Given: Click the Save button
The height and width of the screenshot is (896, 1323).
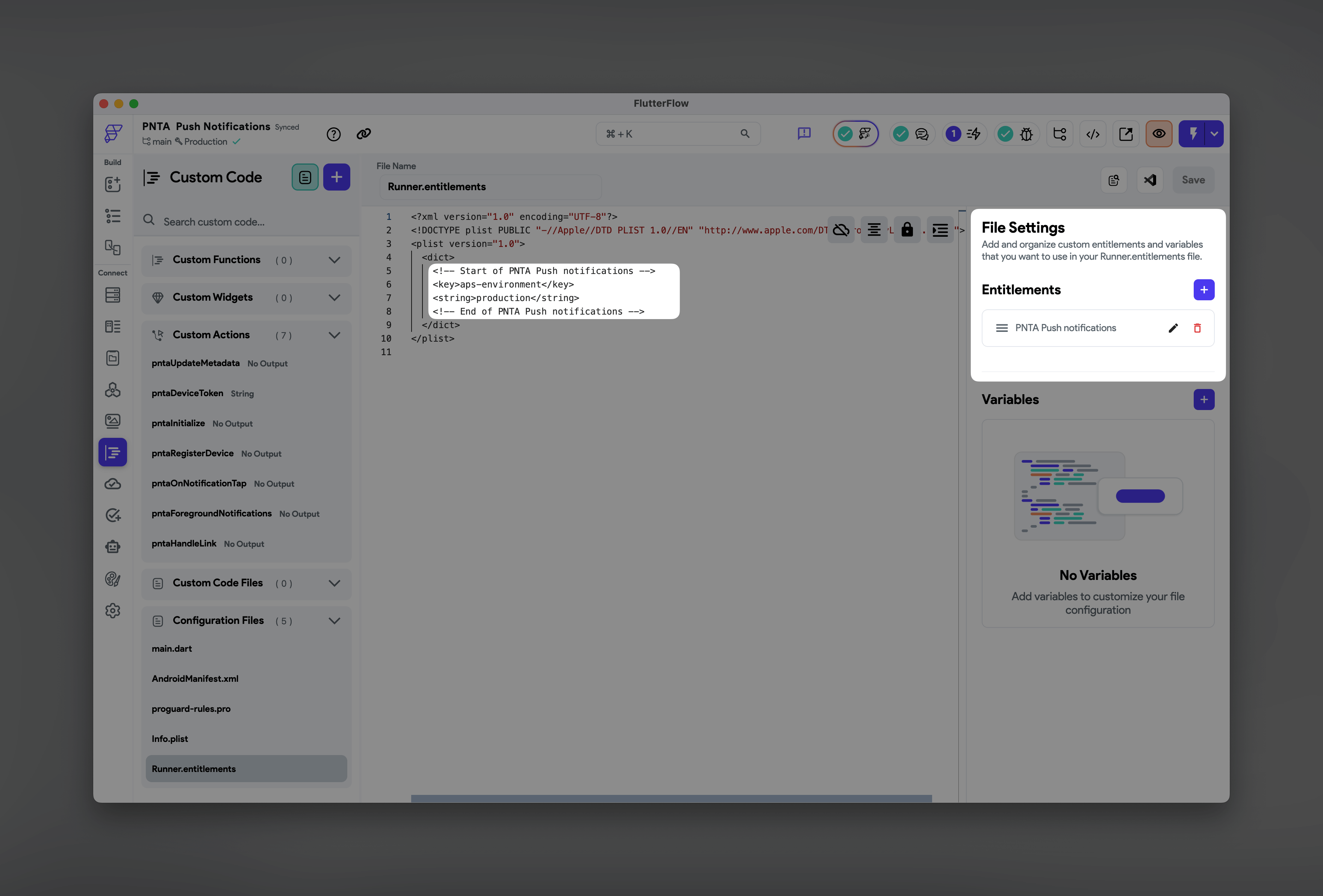Looking at the screenshot, I should [x=1193, y=180].
